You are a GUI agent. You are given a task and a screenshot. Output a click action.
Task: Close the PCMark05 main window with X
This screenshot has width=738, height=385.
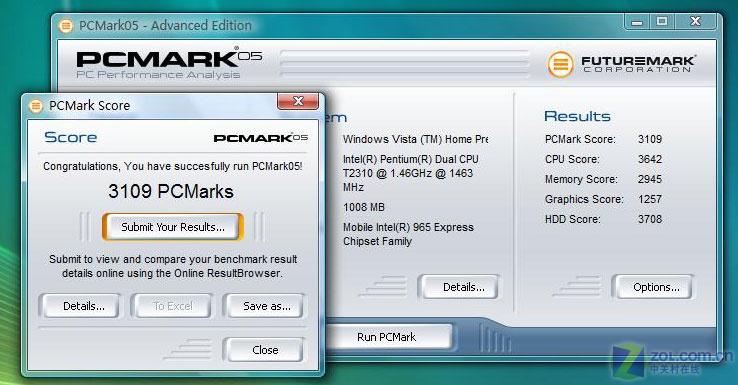696,22
